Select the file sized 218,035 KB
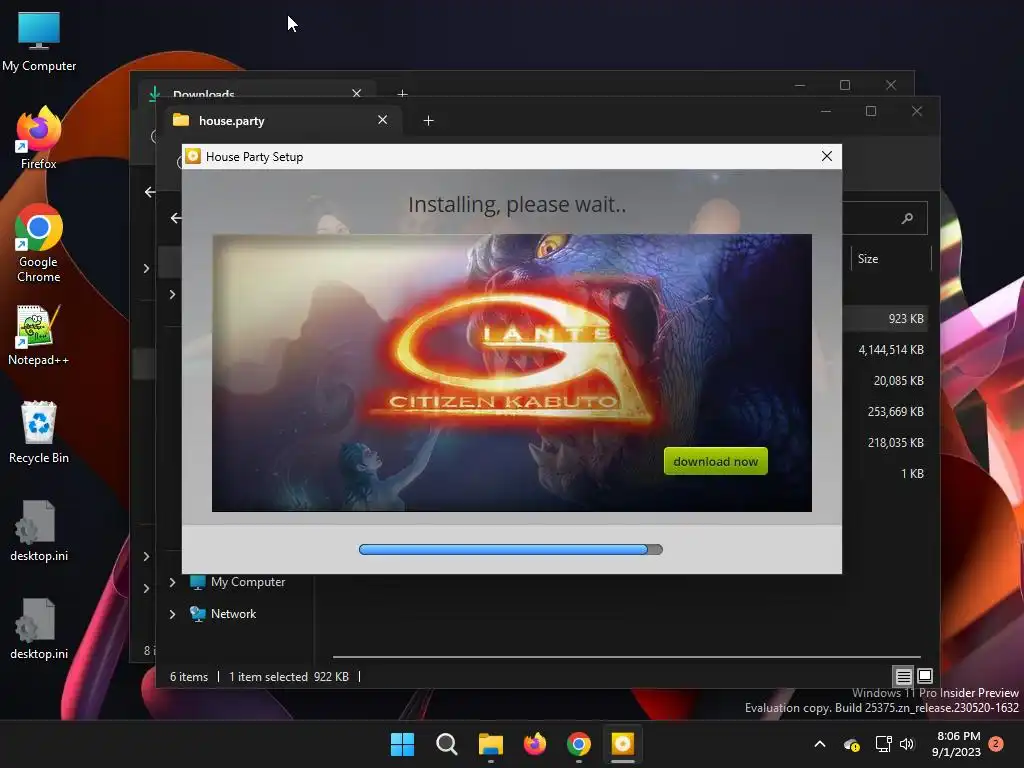1024x768 pixels. tap(895, 443)
